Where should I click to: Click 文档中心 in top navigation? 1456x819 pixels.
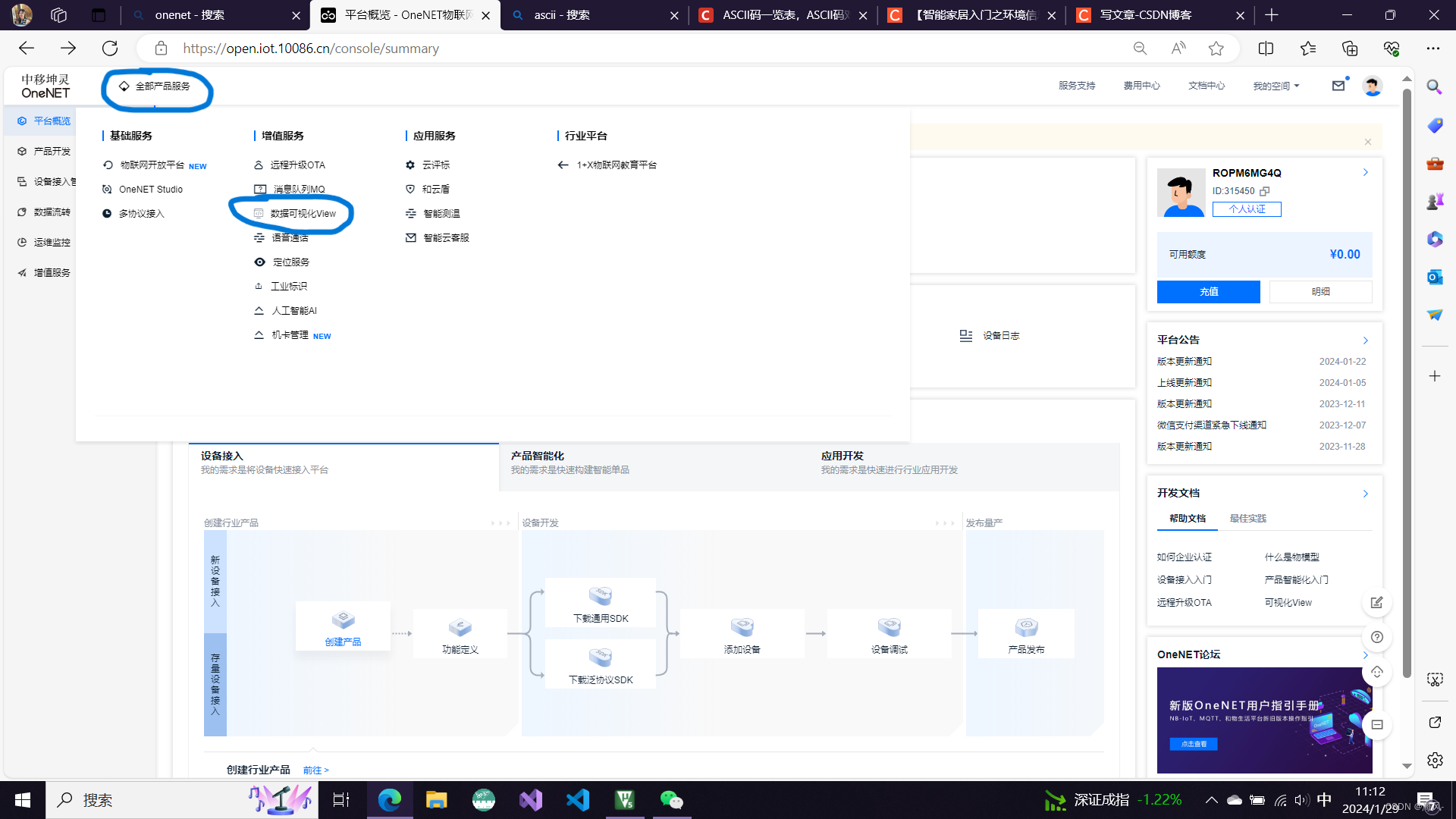(x=1207, y=86)
